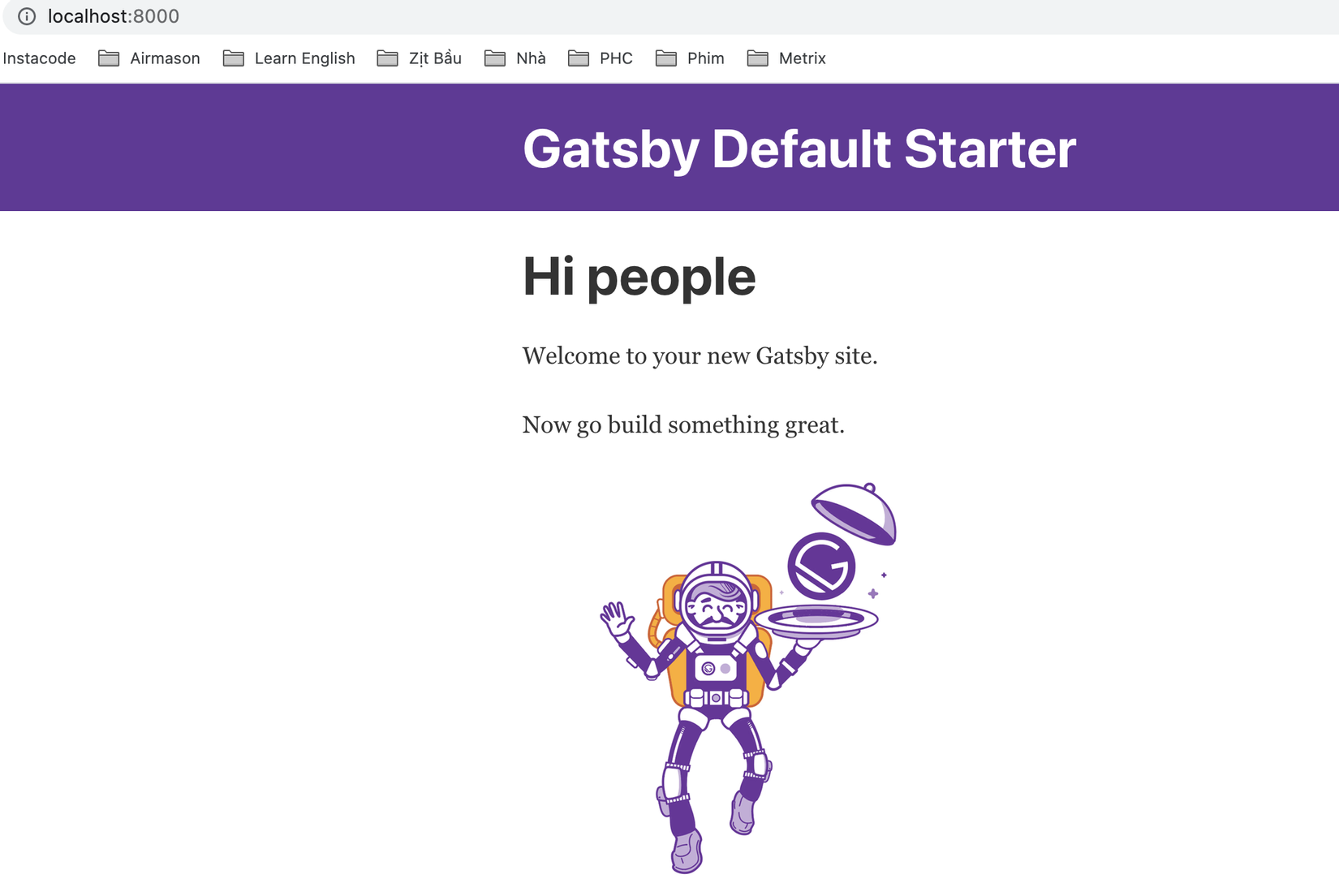Click the site info icon beside localhost:8000
This screenshot has height=896, width=1339.
click(x=27, y=16)
